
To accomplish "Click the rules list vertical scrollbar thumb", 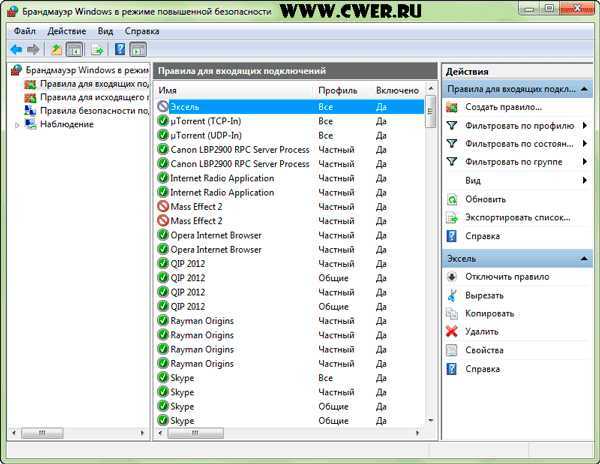I will 430,111.
